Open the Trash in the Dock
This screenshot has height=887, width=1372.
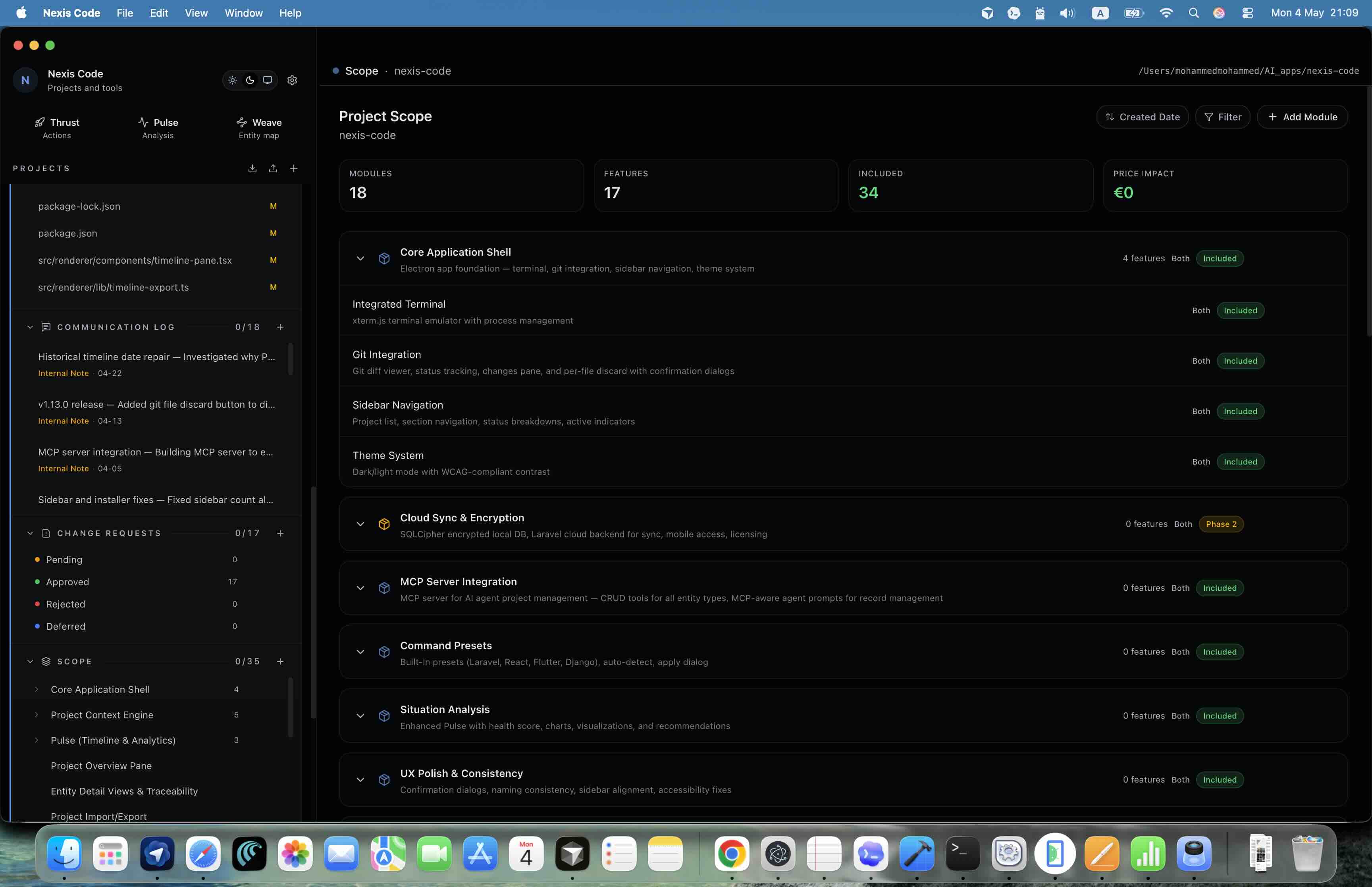(x=1307, y=853)
